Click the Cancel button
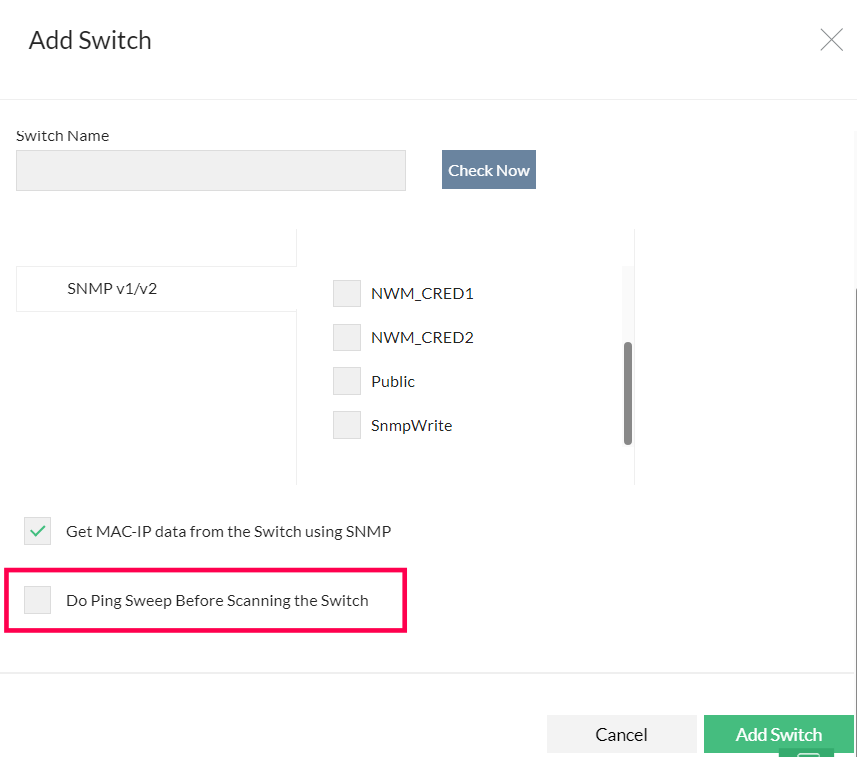Viewport: 857px width, 757px height. [x=621, y=734]
